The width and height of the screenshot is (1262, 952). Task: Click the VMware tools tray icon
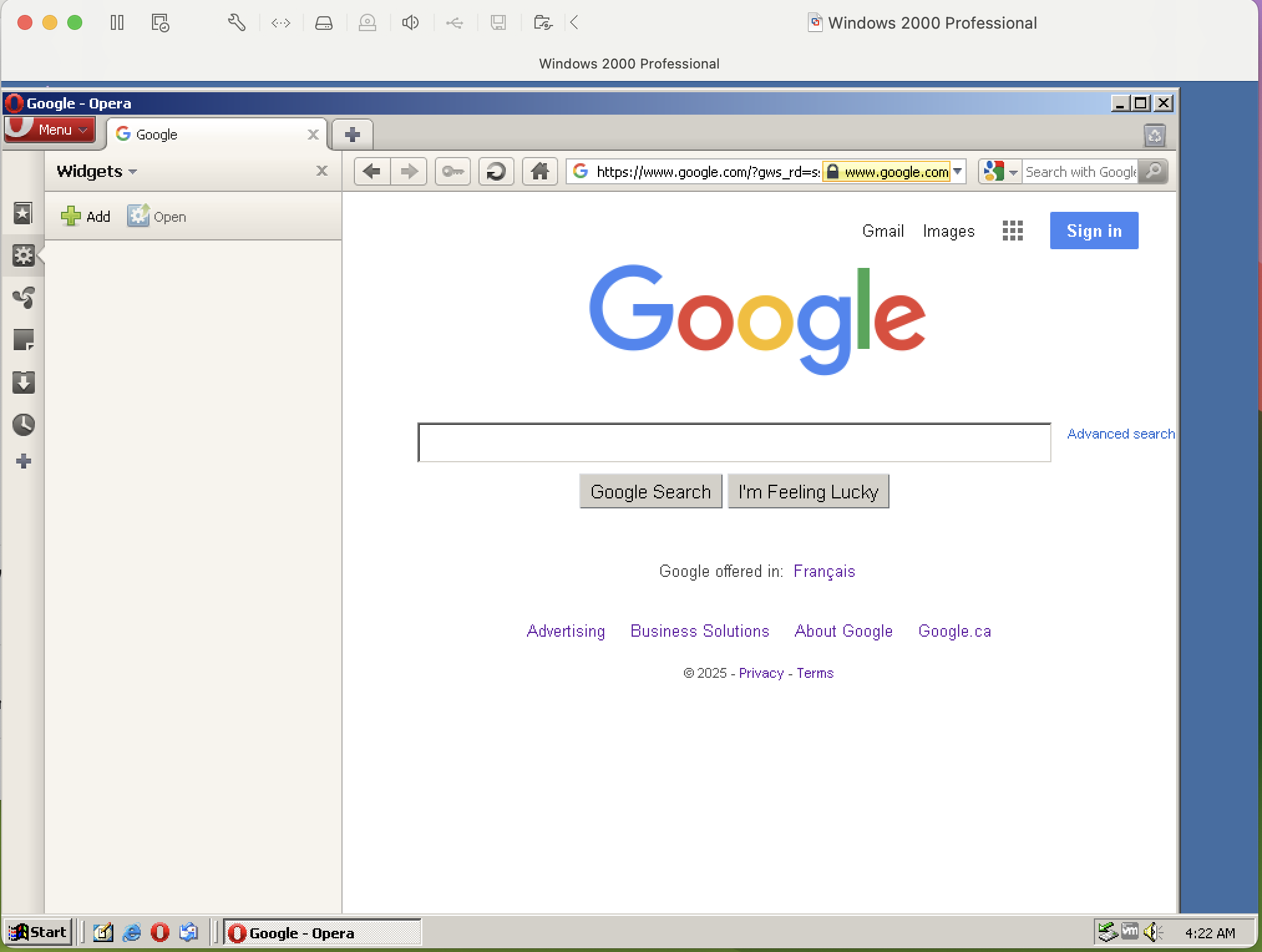1129,931
